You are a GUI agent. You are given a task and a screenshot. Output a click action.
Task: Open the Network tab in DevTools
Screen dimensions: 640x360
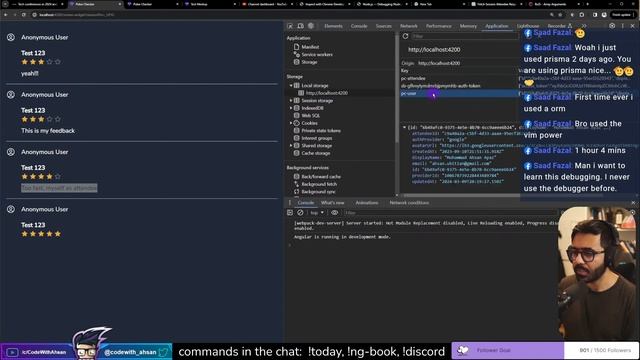(x=409, y=26)
